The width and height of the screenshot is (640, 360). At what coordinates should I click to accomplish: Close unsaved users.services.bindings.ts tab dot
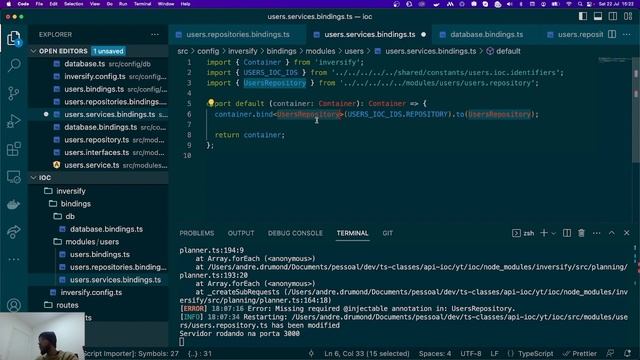(423, 35)
